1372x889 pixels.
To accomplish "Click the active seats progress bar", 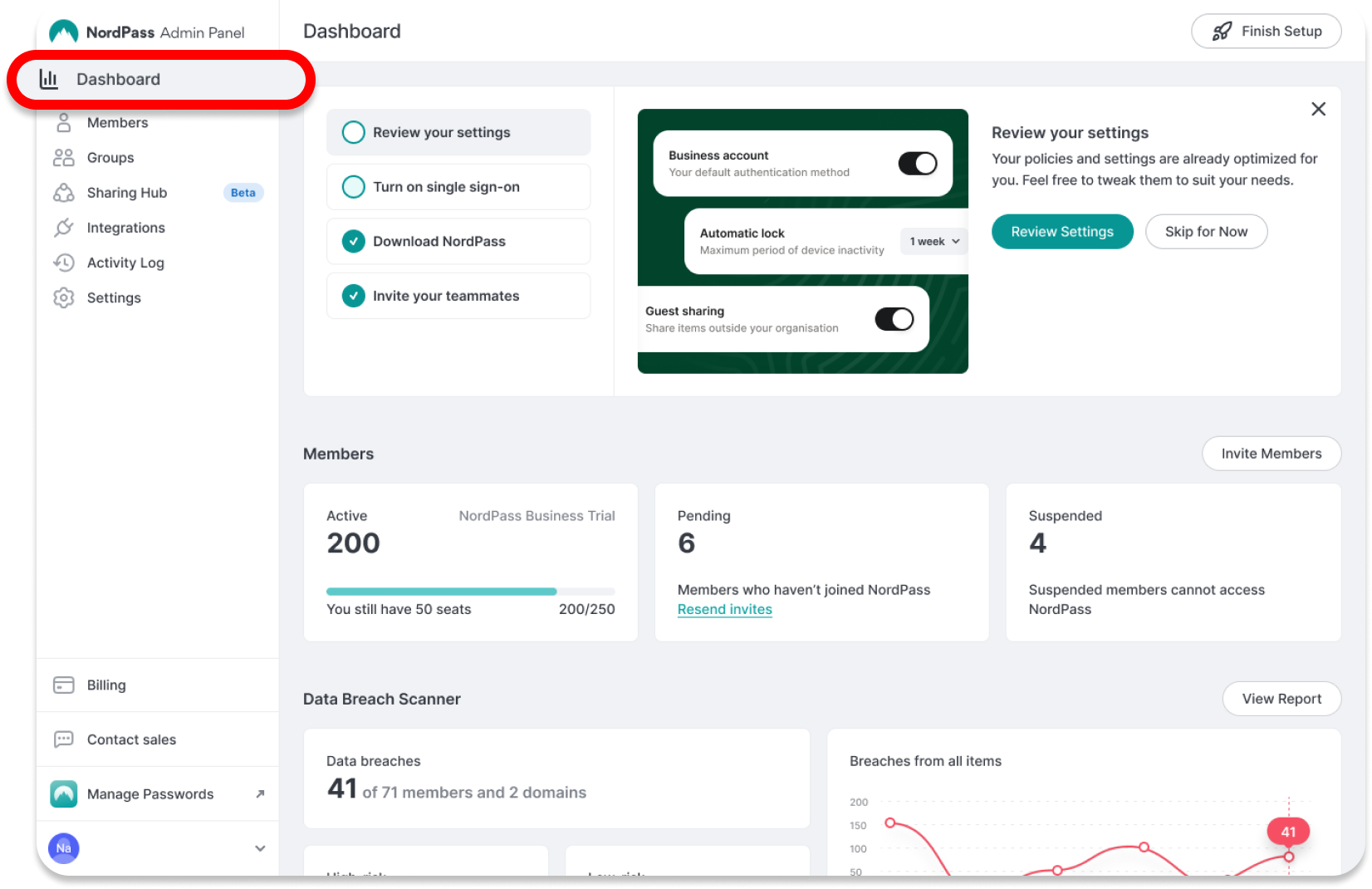I will 470,592.
